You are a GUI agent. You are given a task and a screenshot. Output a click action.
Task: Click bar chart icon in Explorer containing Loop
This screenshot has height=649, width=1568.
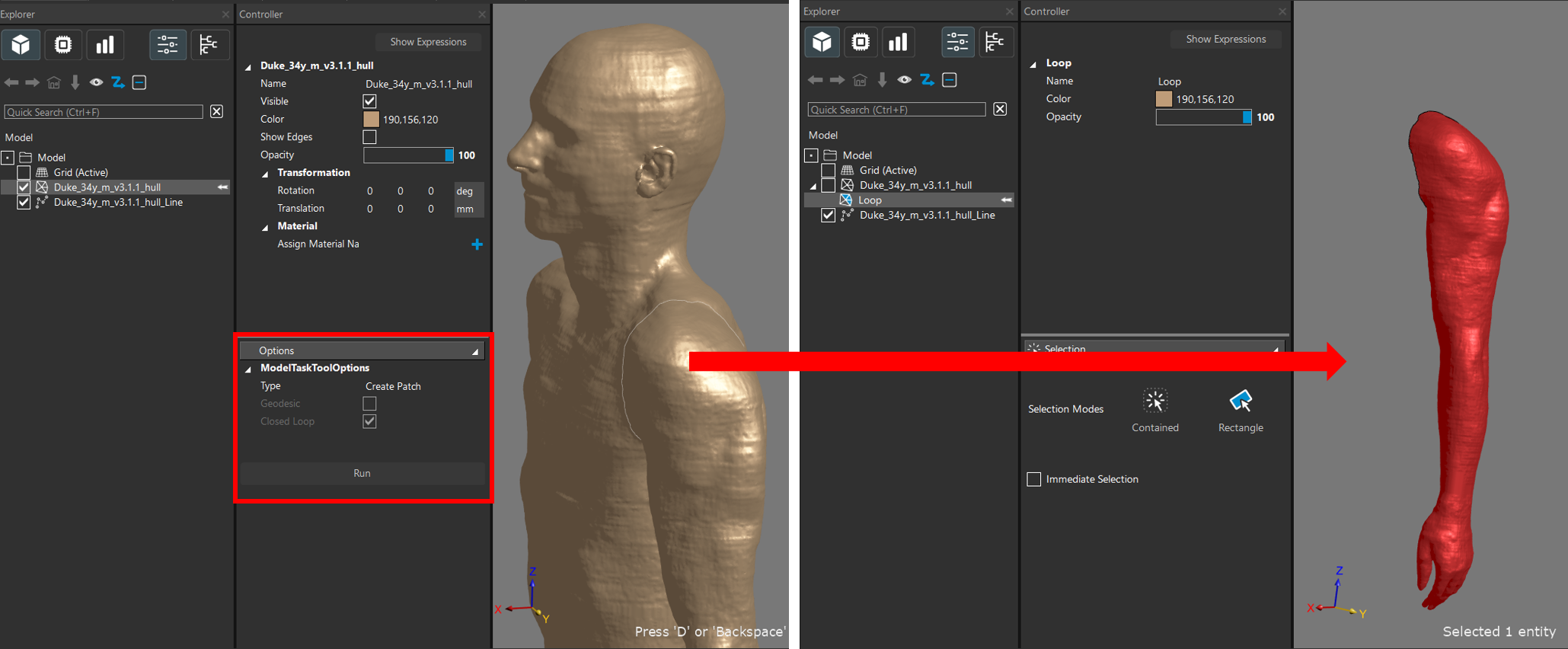click(x=898, y=42)
